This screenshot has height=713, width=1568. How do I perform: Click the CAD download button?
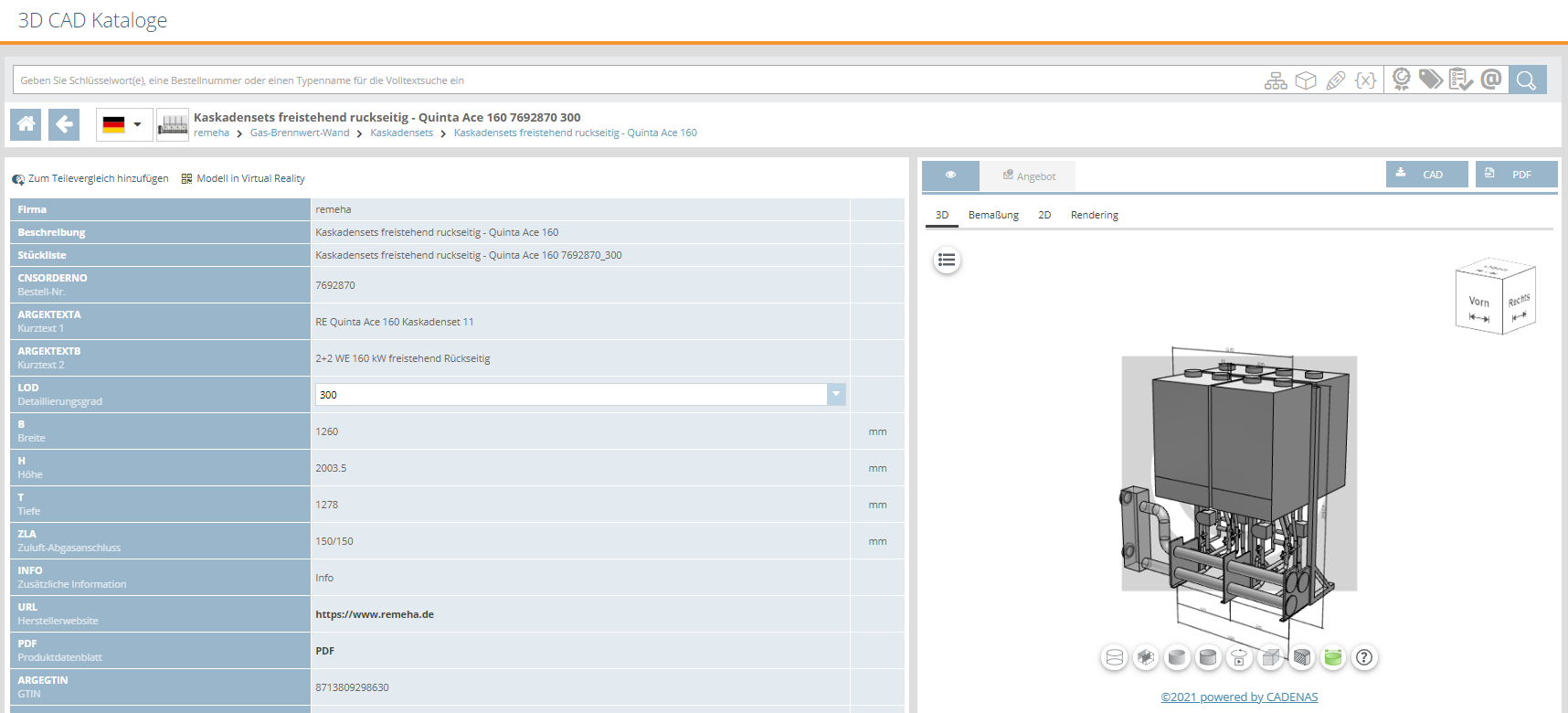pyautogui.click(x=1427, y=174)
